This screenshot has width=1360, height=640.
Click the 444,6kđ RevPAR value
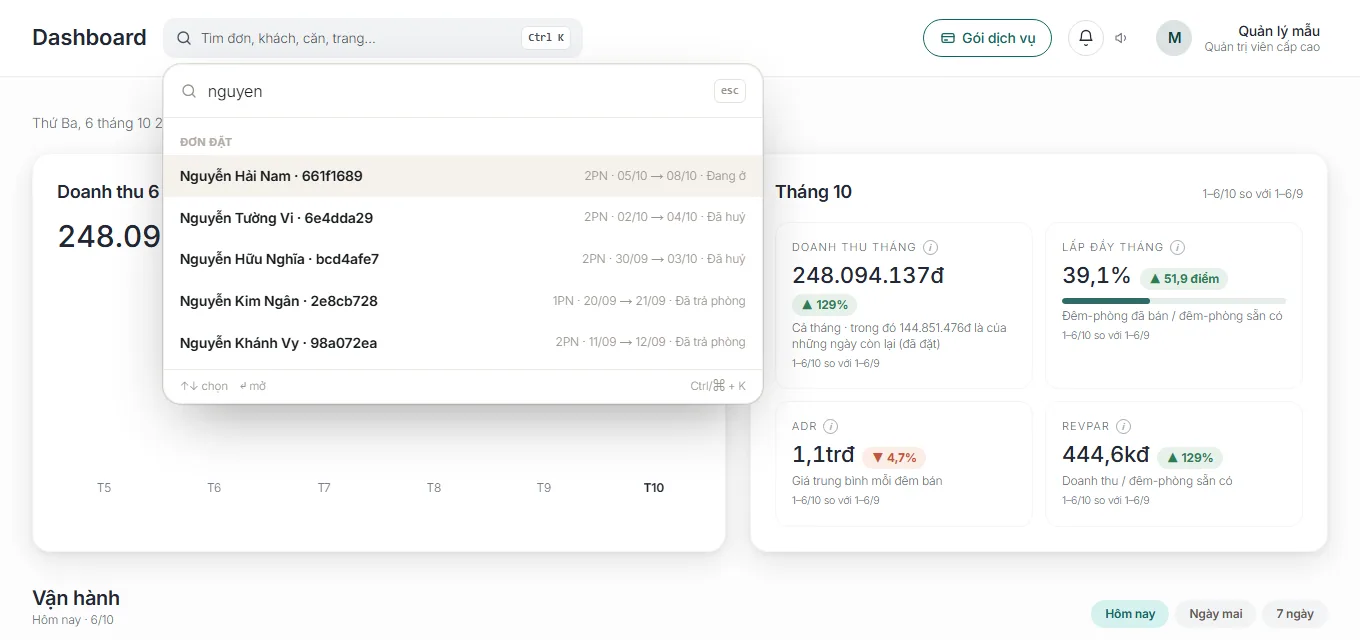[1105, 455]
